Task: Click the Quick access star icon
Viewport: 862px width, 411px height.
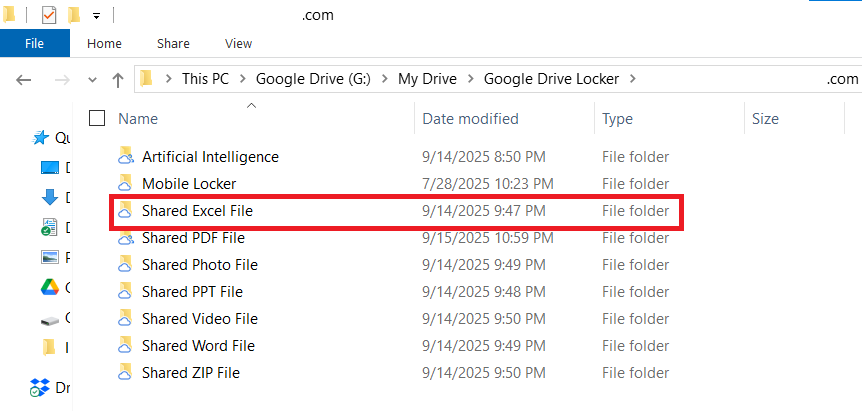Action: pos(41,138)
